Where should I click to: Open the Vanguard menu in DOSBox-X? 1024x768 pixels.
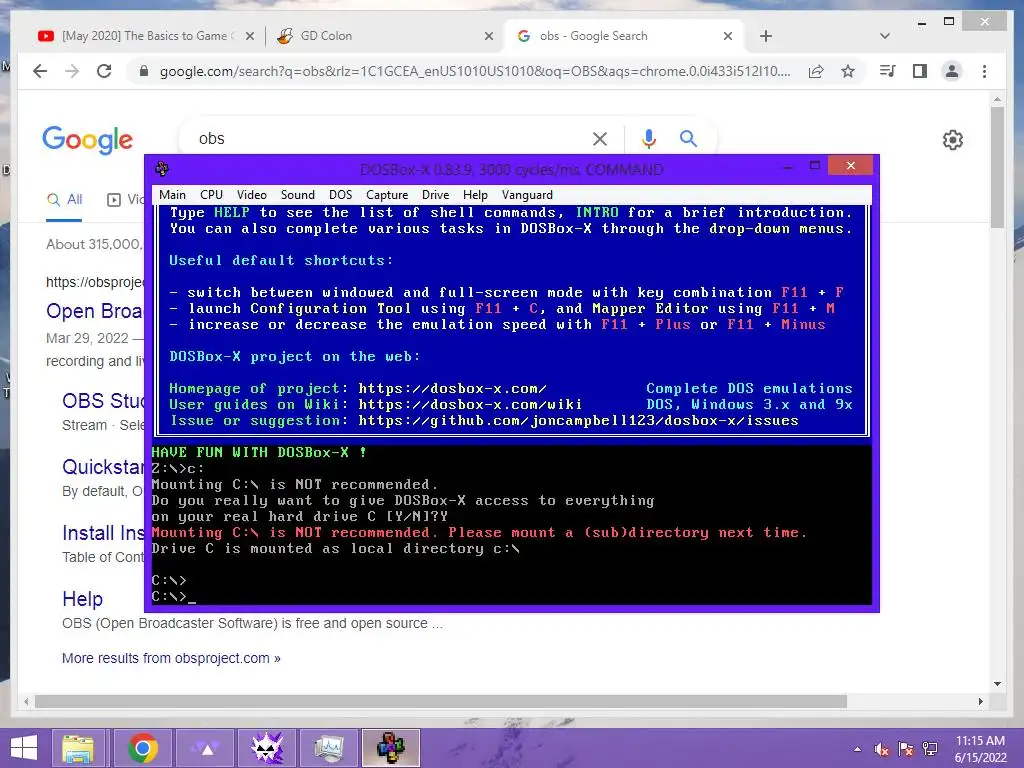[x=527, y=195]
